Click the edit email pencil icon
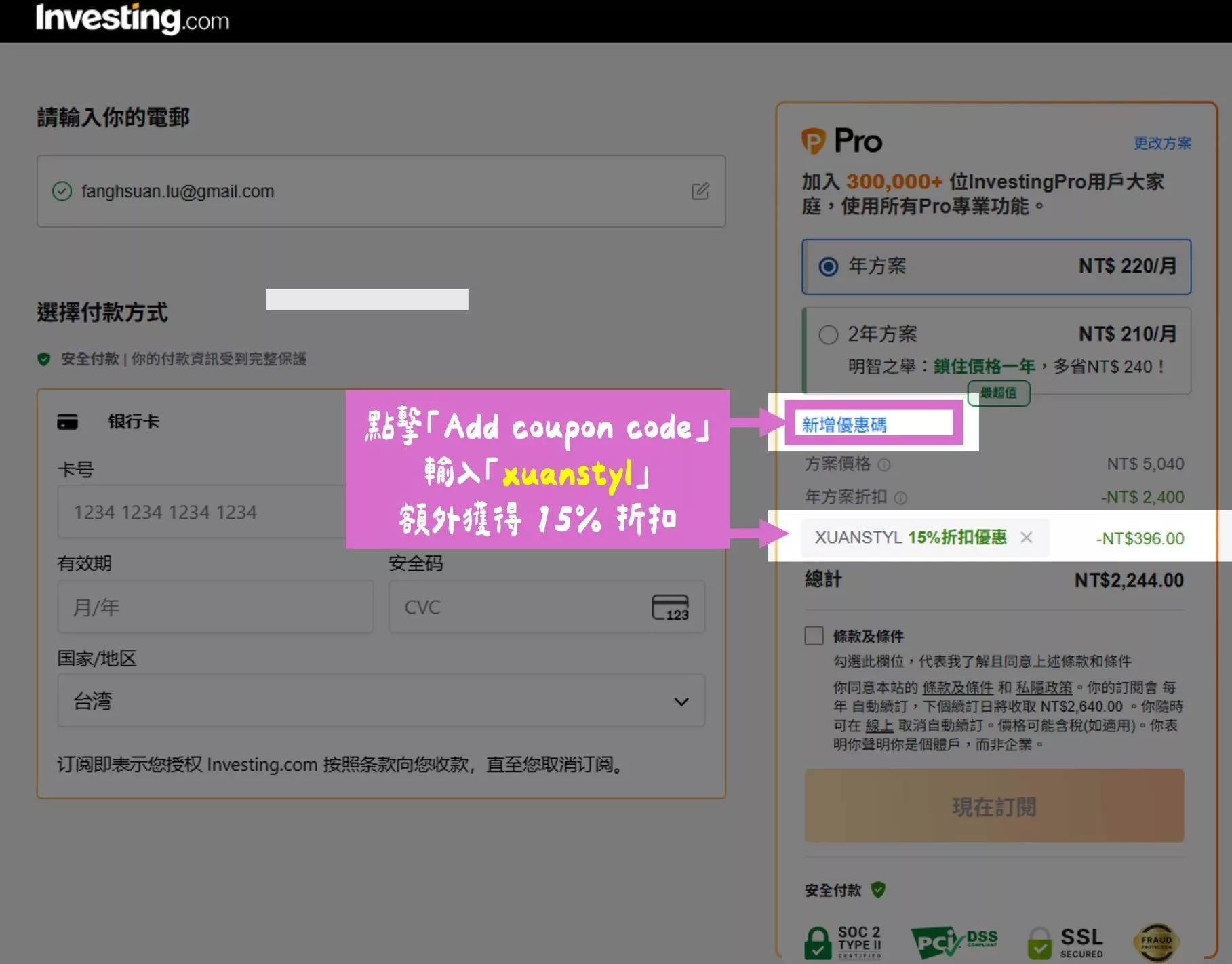Screen dimensions: 1232x964 click(700, 191)
